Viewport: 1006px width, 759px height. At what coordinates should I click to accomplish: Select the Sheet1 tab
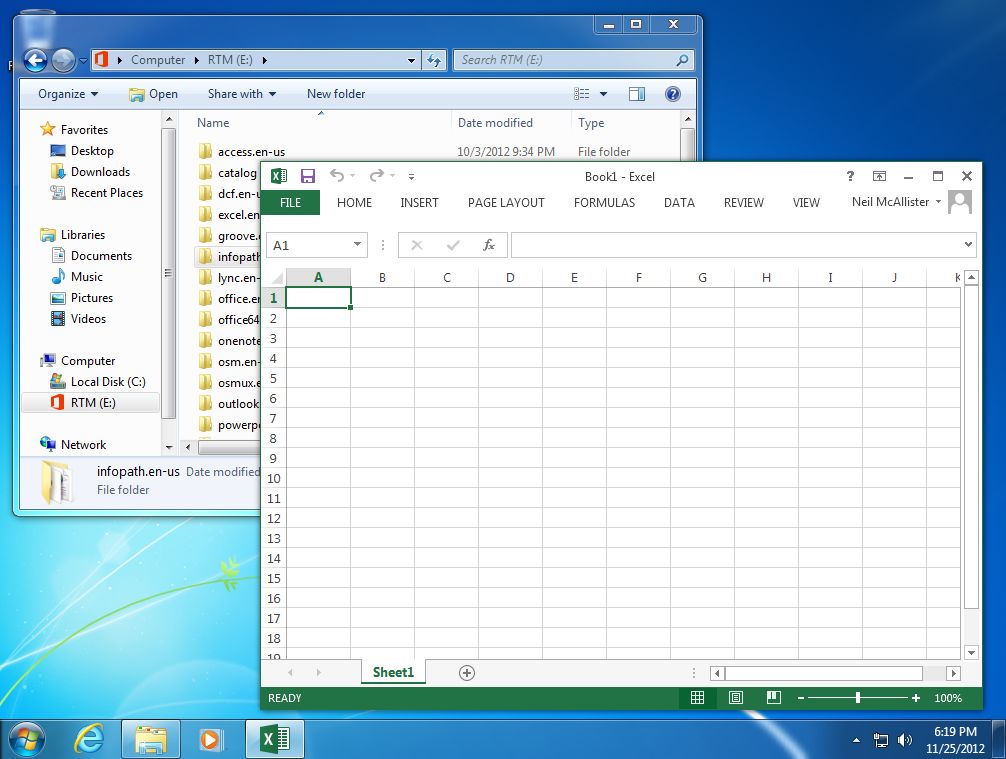point(393,672)
